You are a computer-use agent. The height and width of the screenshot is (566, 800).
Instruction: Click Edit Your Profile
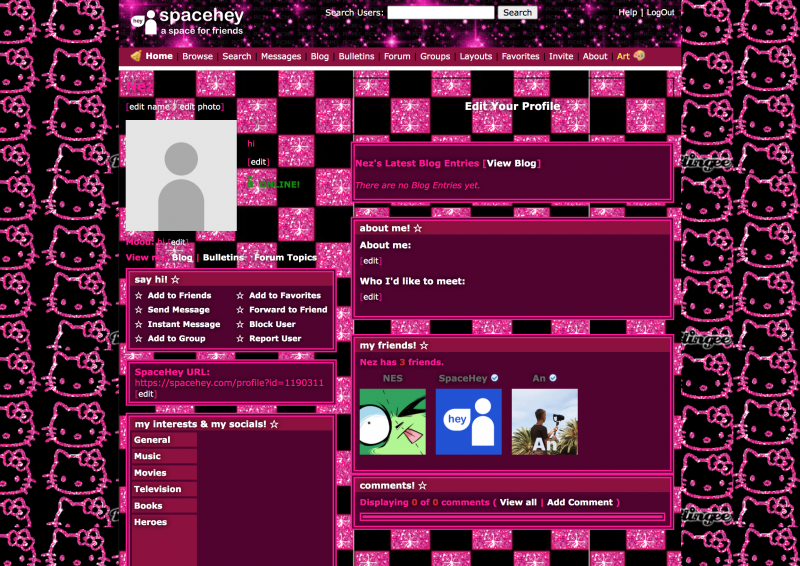[512, 106]
